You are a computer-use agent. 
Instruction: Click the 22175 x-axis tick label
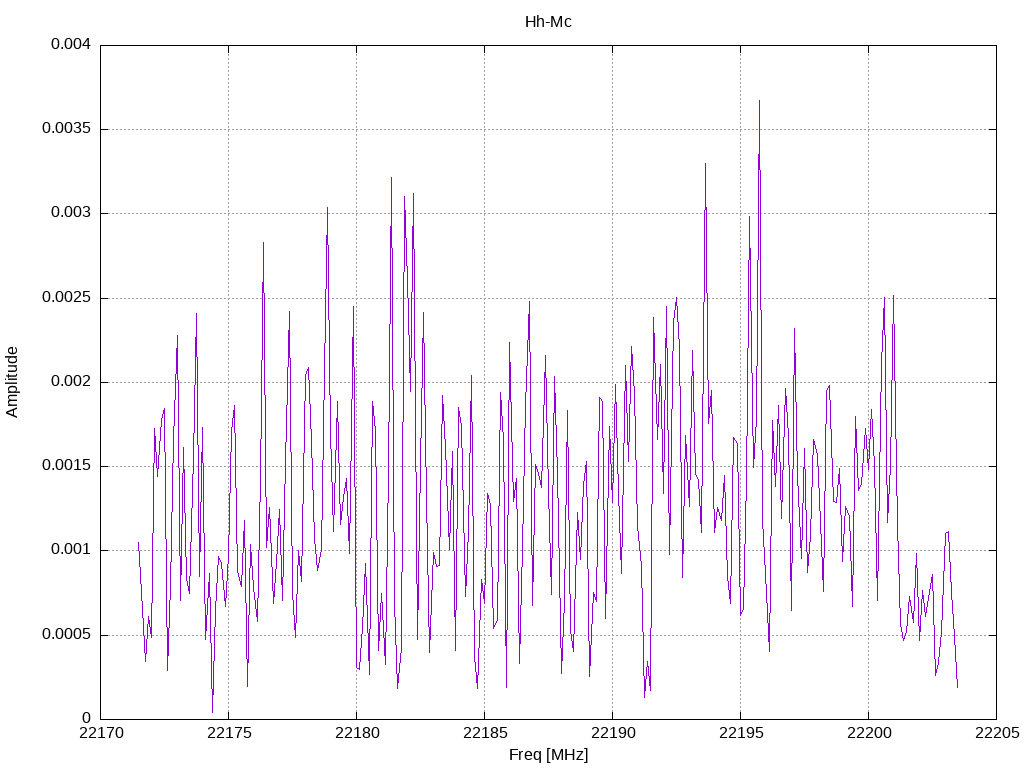[x=229, y=733]
